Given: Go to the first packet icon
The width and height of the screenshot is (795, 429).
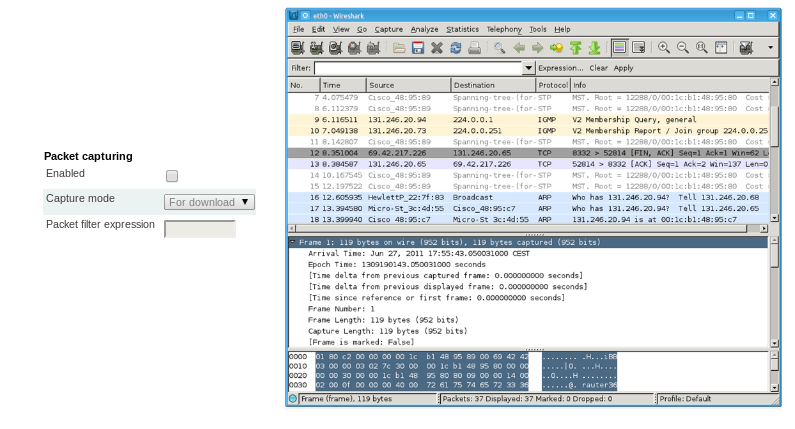Looking at the screenshot, I should click(x=575, y=47).
